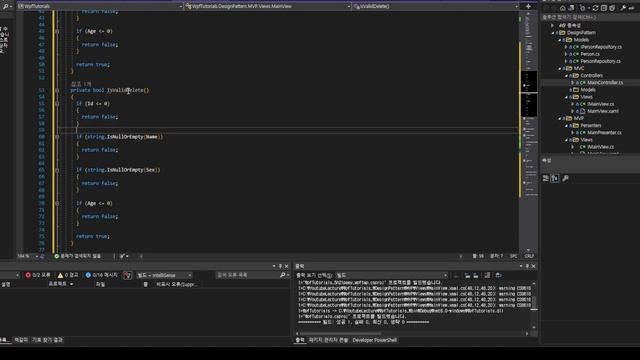The height and width of the screenshot is (360, 640).
Task: Open the Build + IntelliSense dropdown
Action: (164, 276)
